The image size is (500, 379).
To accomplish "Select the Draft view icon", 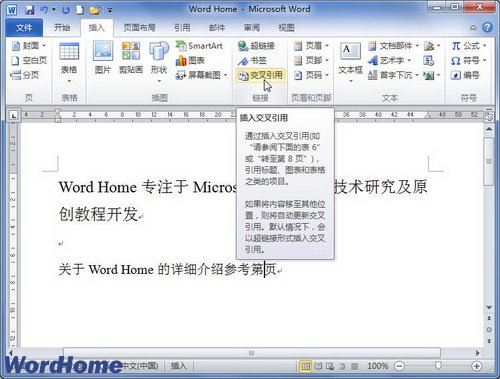I will (x=354, y=366).
